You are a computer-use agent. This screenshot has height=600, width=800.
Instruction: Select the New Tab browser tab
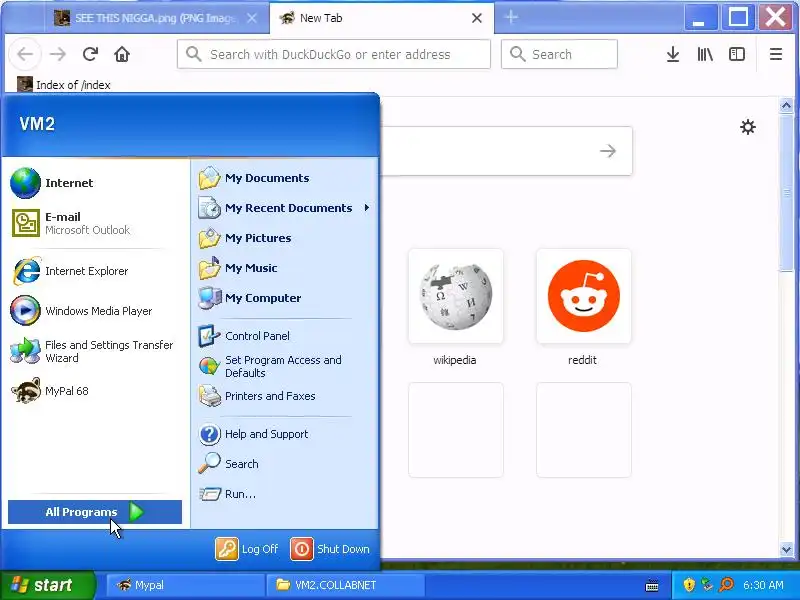coord(381,18)
